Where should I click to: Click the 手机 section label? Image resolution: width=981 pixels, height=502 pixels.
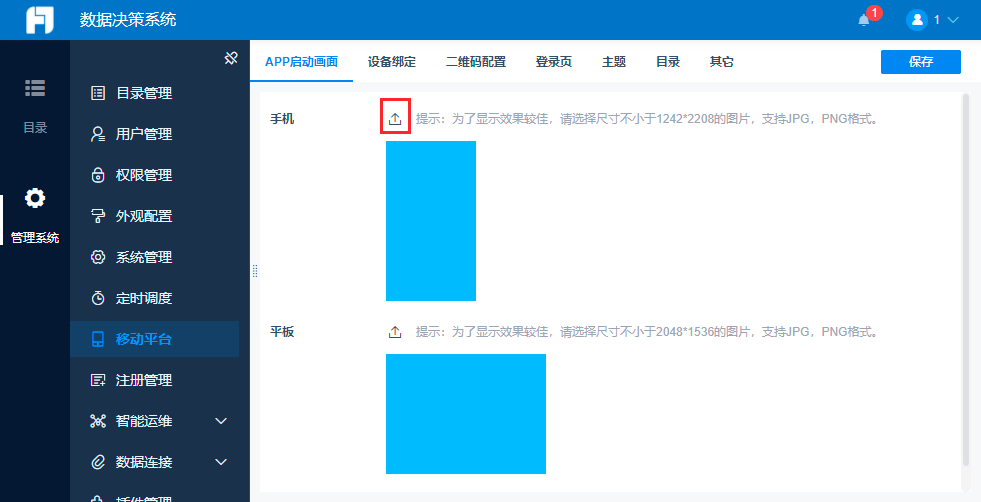click(x=282, y=118)
